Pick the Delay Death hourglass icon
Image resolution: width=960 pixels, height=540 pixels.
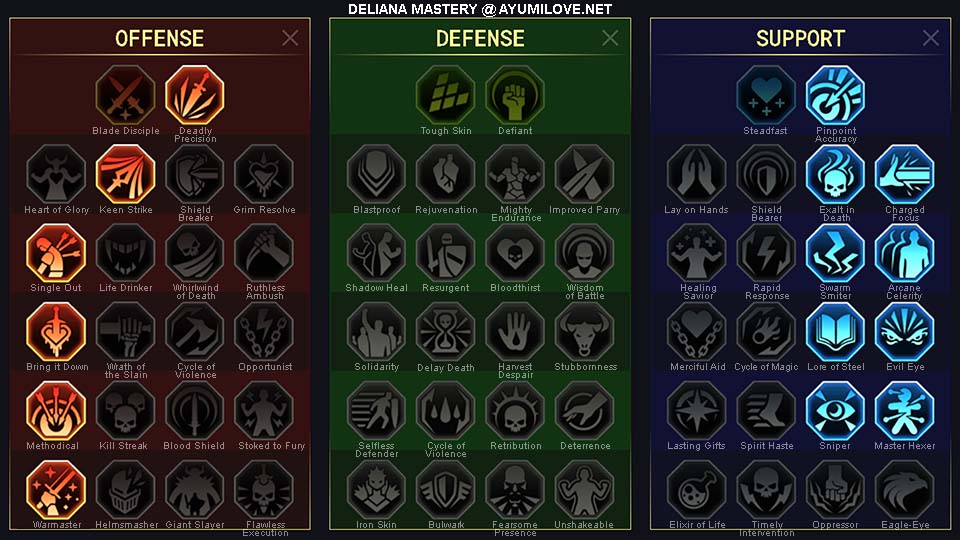[x=446, y=332]
